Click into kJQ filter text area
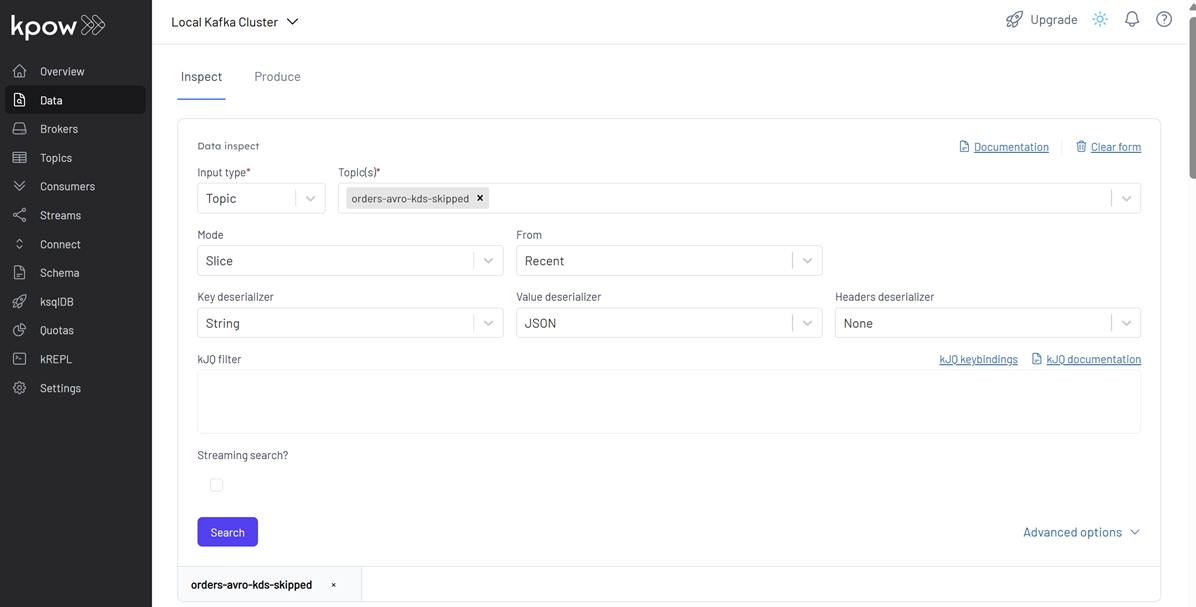The image size is (1196, 607). (x=669, y=402)
